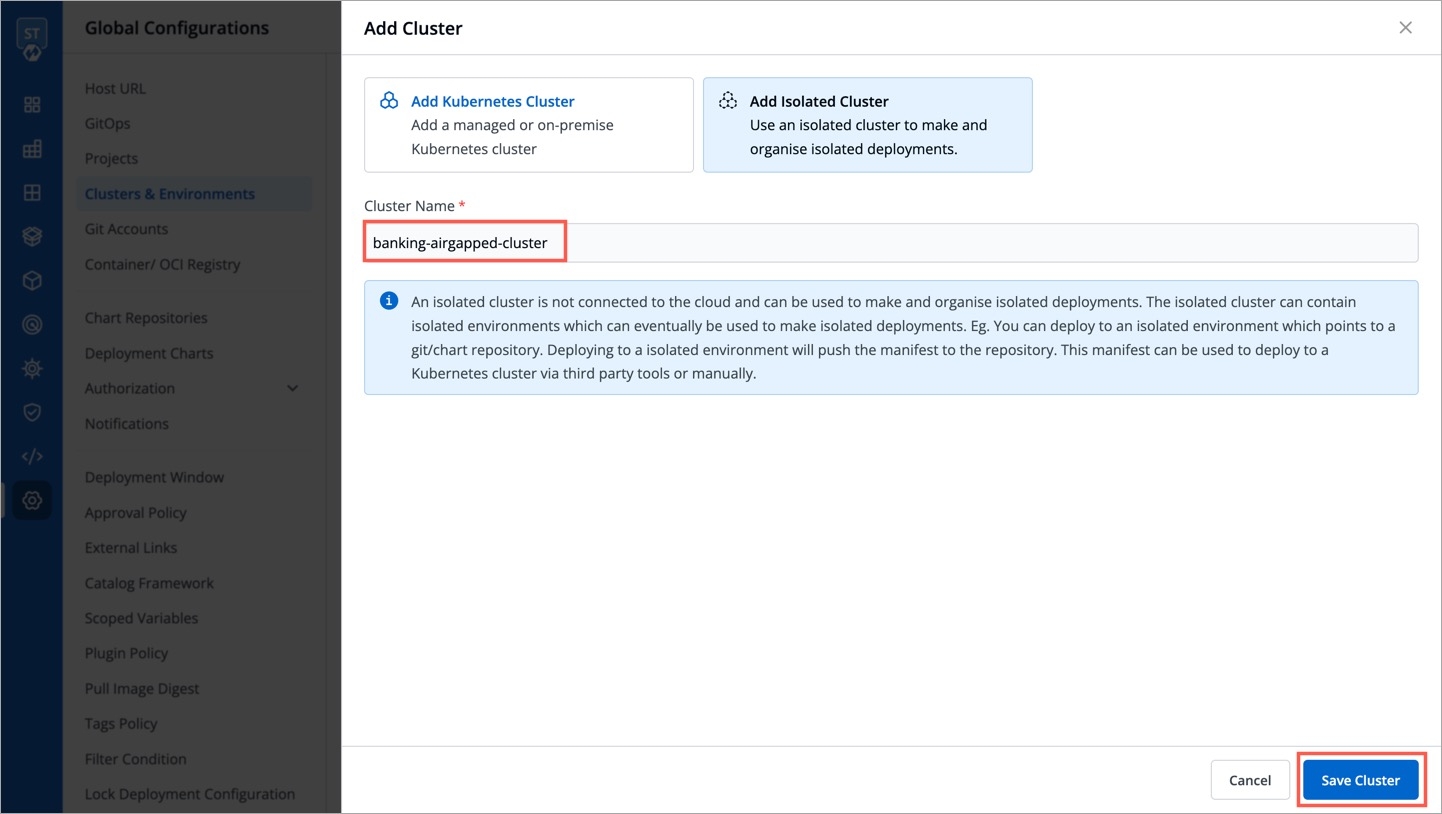Click the Cluster Name input field

[890, 243]
